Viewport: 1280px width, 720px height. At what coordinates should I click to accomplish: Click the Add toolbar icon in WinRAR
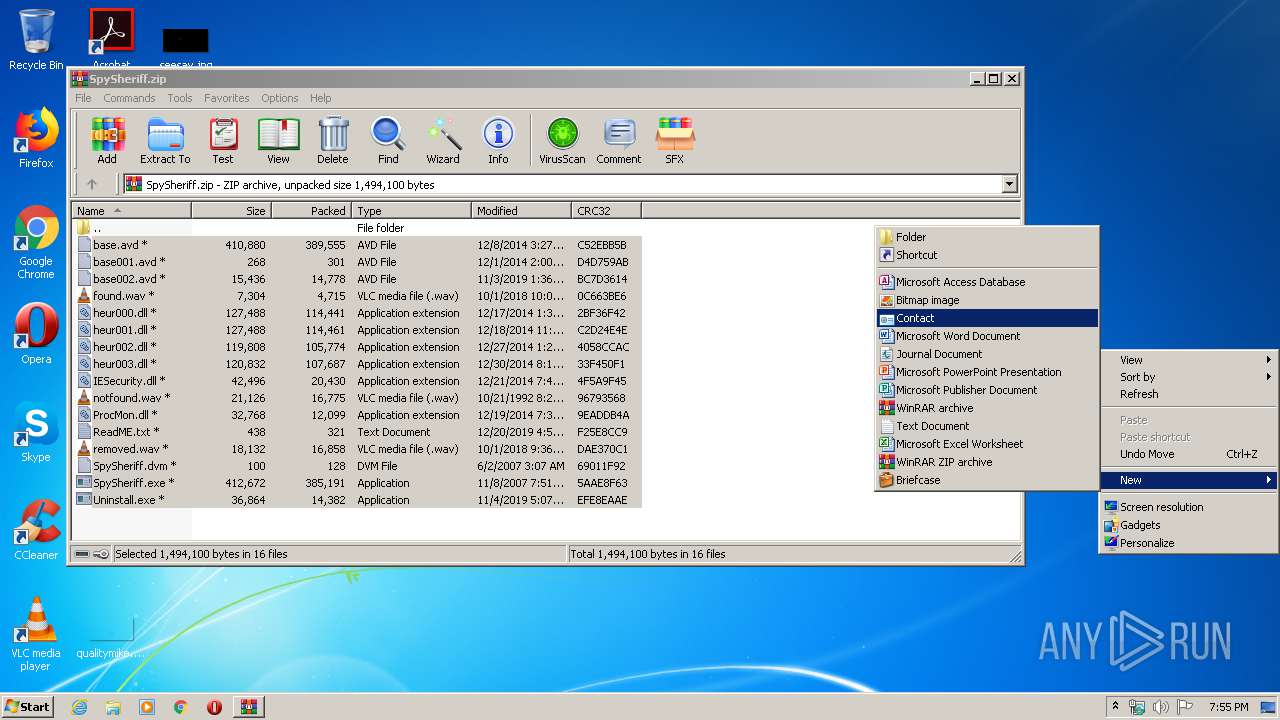(107, 140)
